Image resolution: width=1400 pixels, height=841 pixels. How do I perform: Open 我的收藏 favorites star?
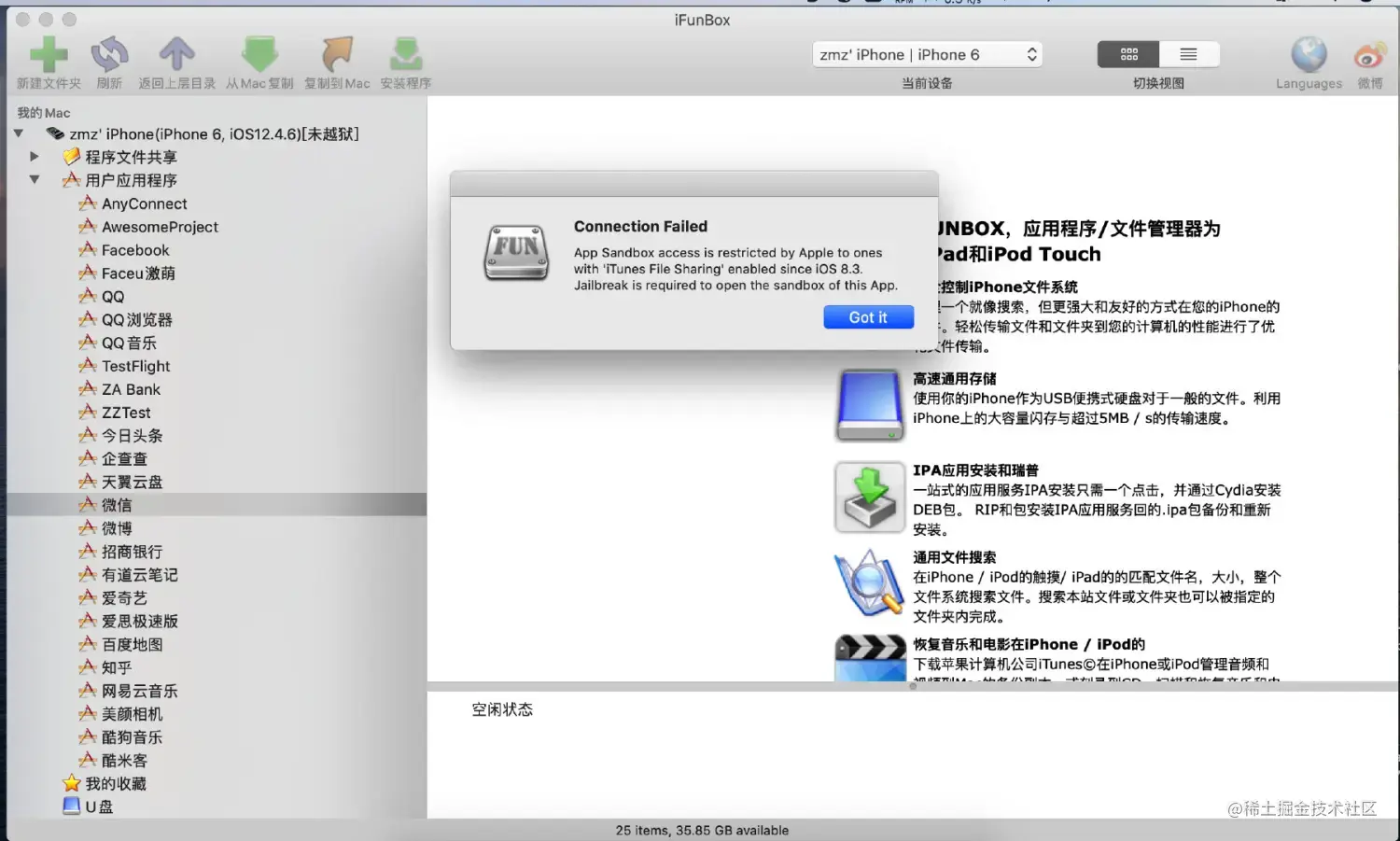tap(71, 783)
